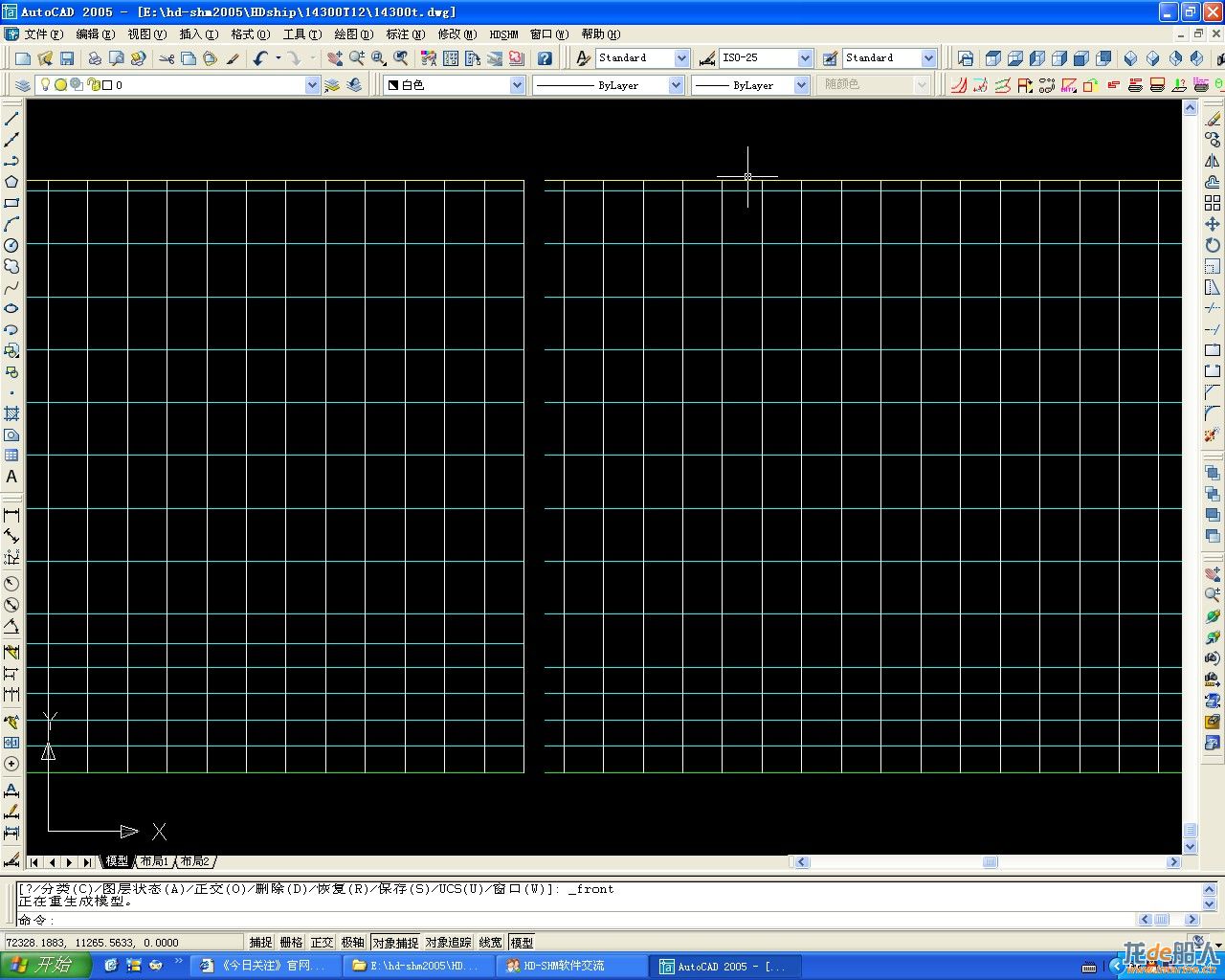
Task: Click the first layout tab navigation arrow
Action: pos(34,862)
